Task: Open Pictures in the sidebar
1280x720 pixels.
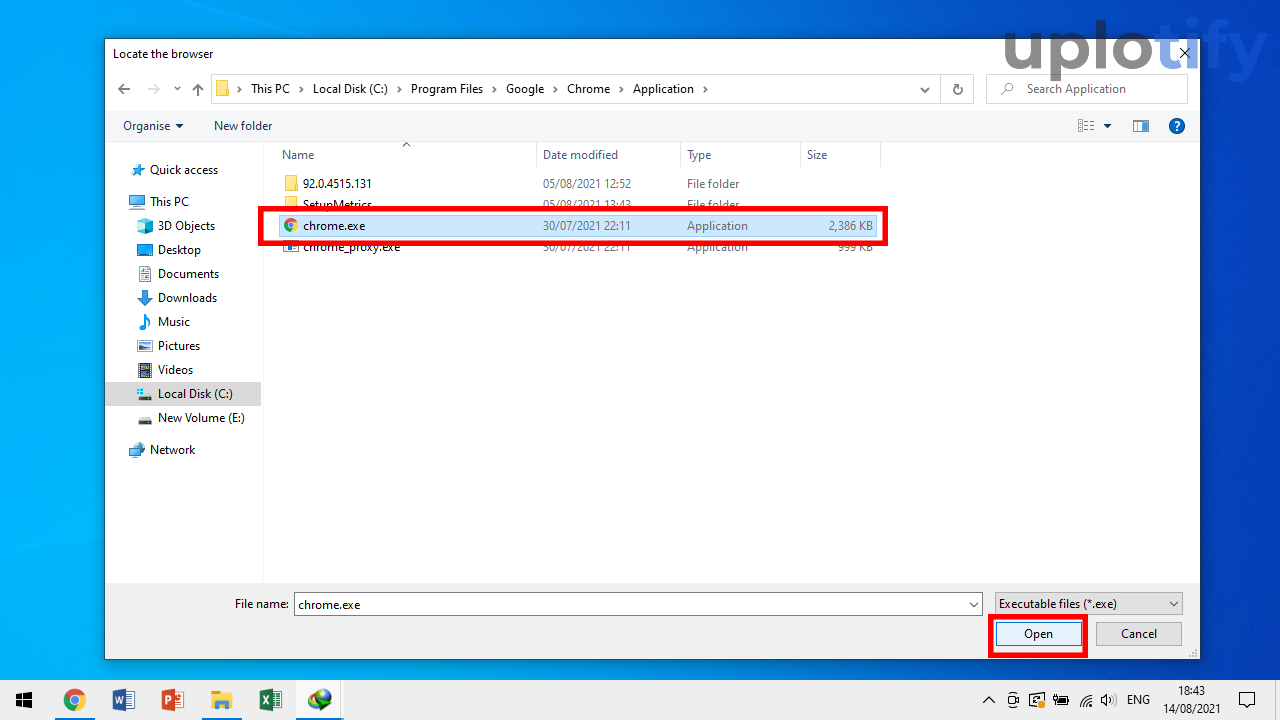Action: 179,346
